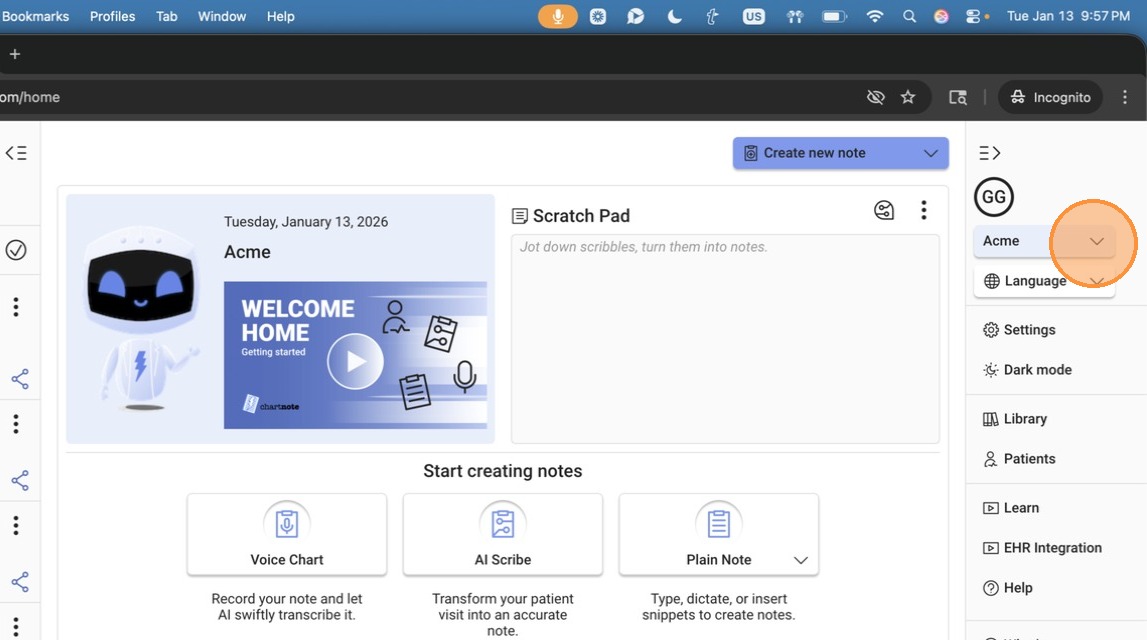Click the Siri icon in menu bar

coord(941,16)
